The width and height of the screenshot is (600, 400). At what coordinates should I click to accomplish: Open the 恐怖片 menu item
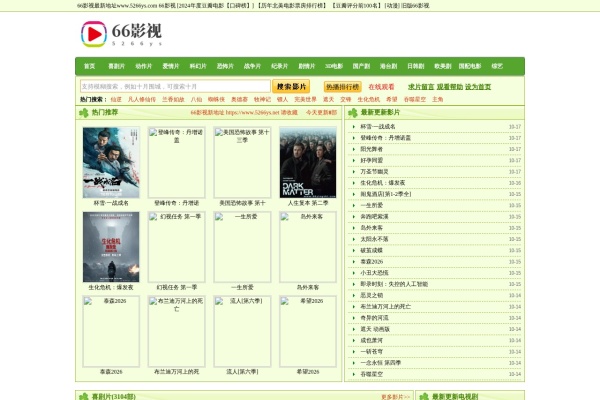225,66
